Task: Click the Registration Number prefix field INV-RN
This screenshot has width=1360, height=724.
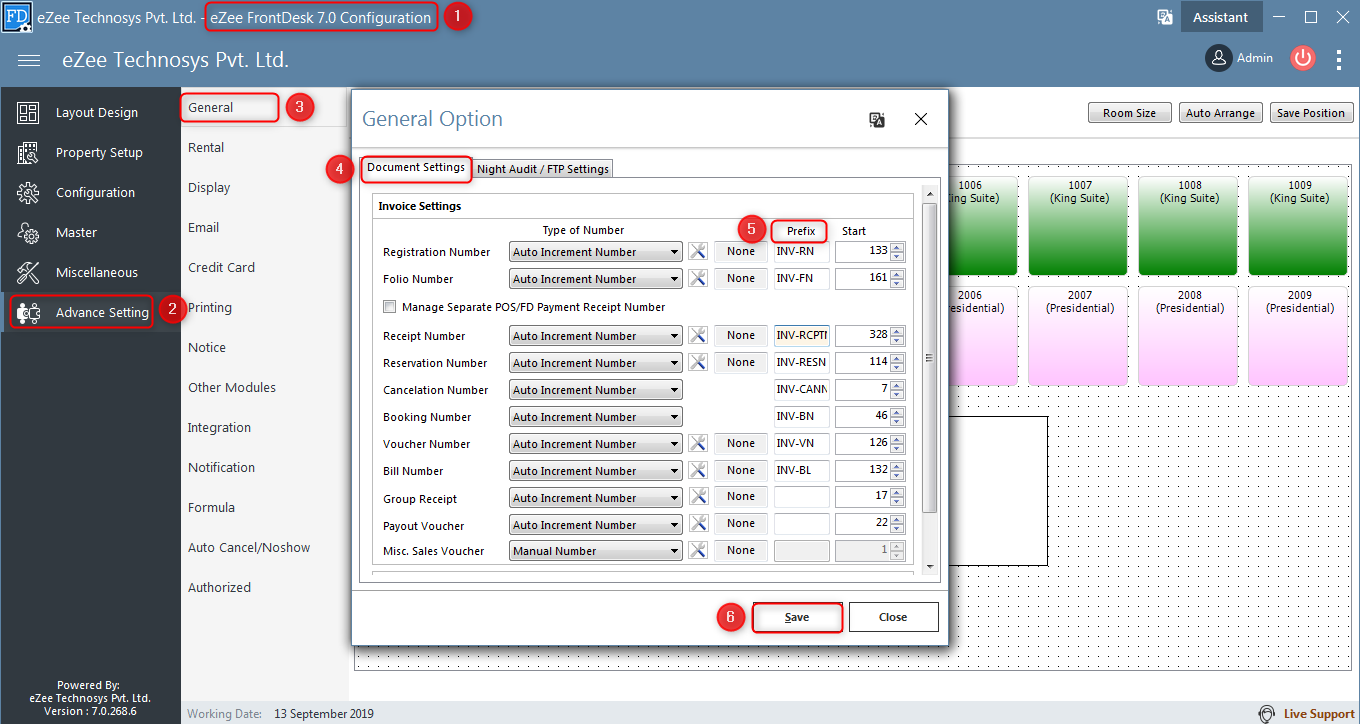Action: pos(802,252)
